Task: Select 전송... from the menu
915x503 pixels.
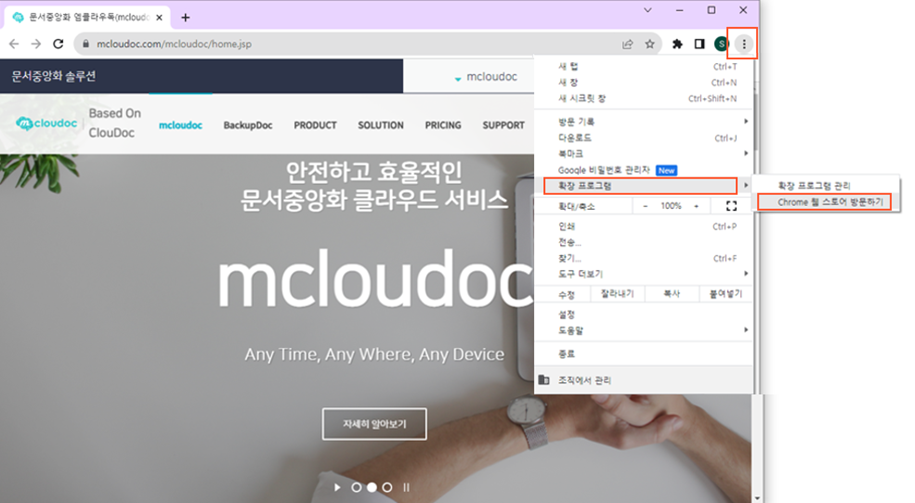Action: click(644, 242)
